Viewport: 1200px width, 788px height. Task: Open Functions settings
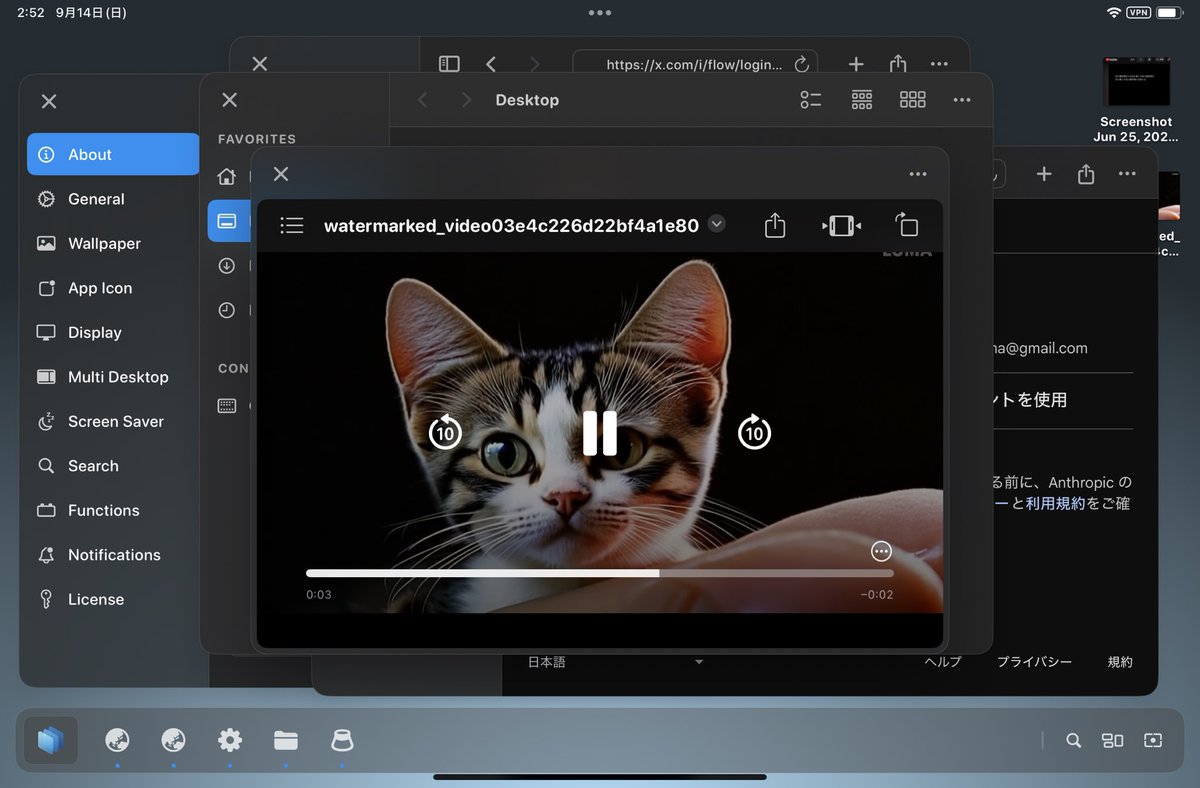pyautogui.click(x=113, y=510)
